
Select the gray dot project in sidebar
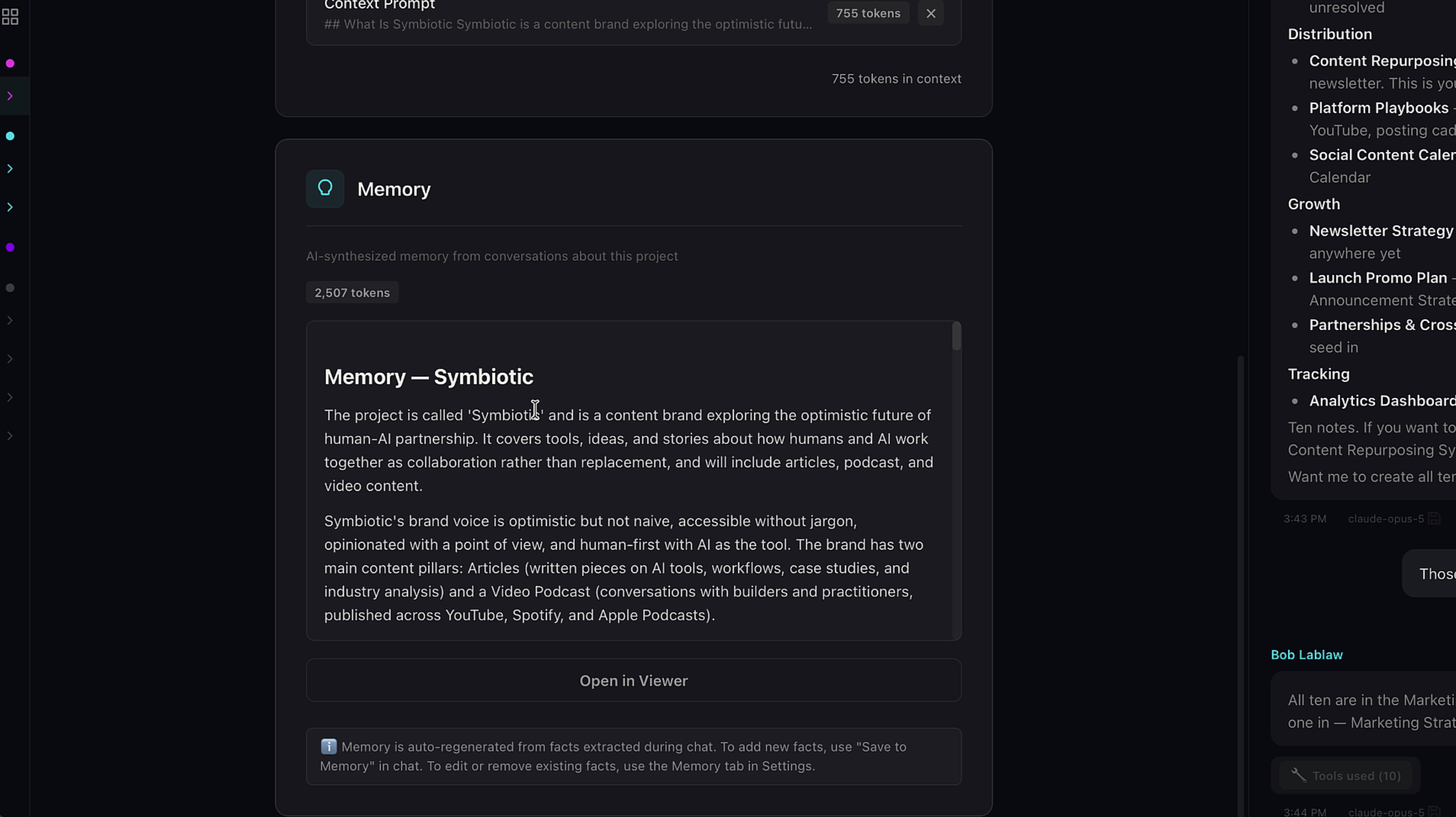[10, 288]
